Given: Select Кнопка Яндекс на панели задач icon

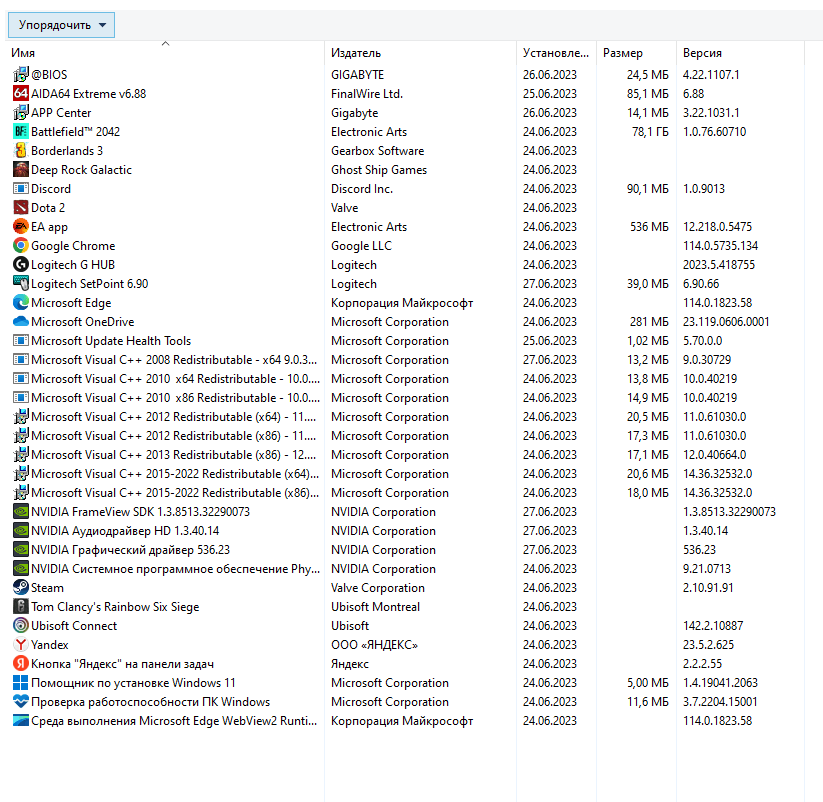Looking at the screenshot, I should [20, 663].
